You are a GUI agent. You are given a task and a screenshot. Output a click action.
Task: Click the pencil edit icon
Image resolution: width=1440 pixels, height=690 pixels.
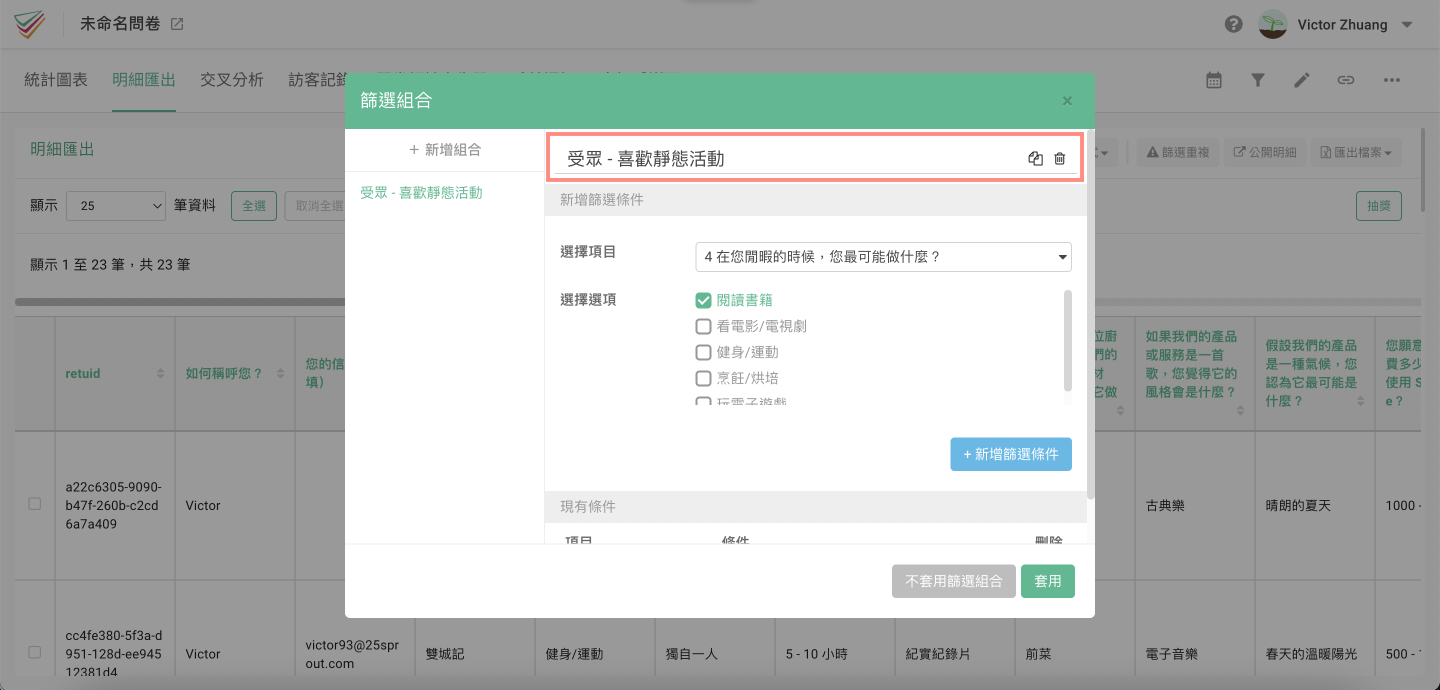tap(1301, 80)
